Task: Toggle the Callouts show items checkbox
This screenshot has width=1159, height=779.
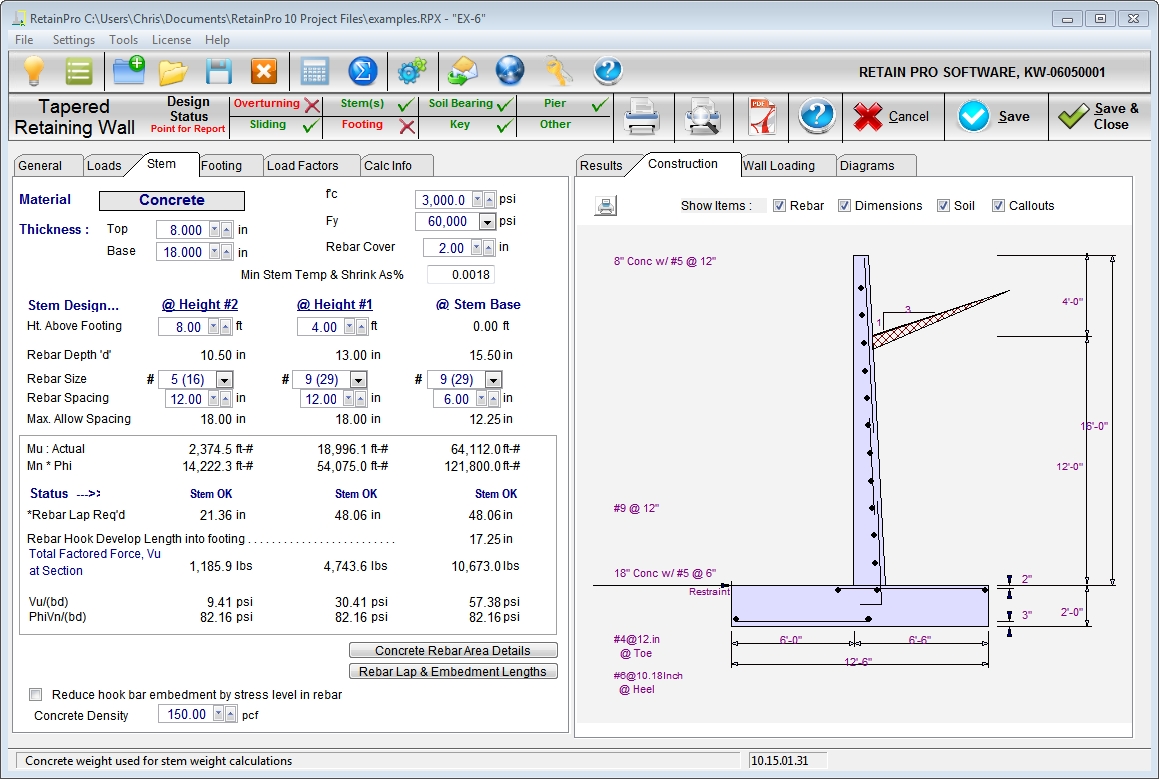Action: (998, 205)
